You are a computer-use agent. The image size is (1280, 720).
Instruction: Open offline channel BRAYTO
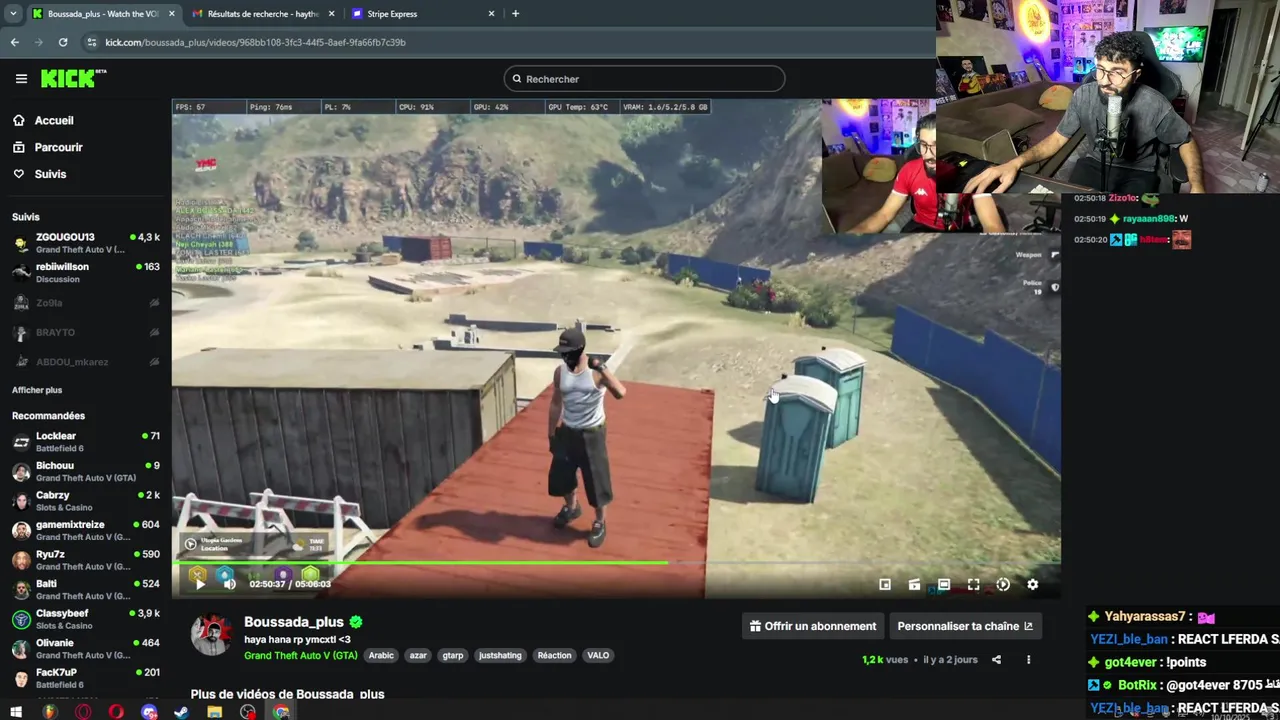click(86, 332)
